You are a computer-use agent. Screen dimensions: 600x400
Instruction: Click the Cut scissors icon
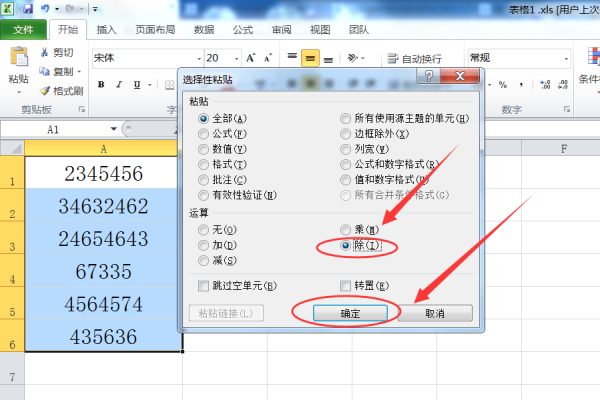click(x=44, y=52)
